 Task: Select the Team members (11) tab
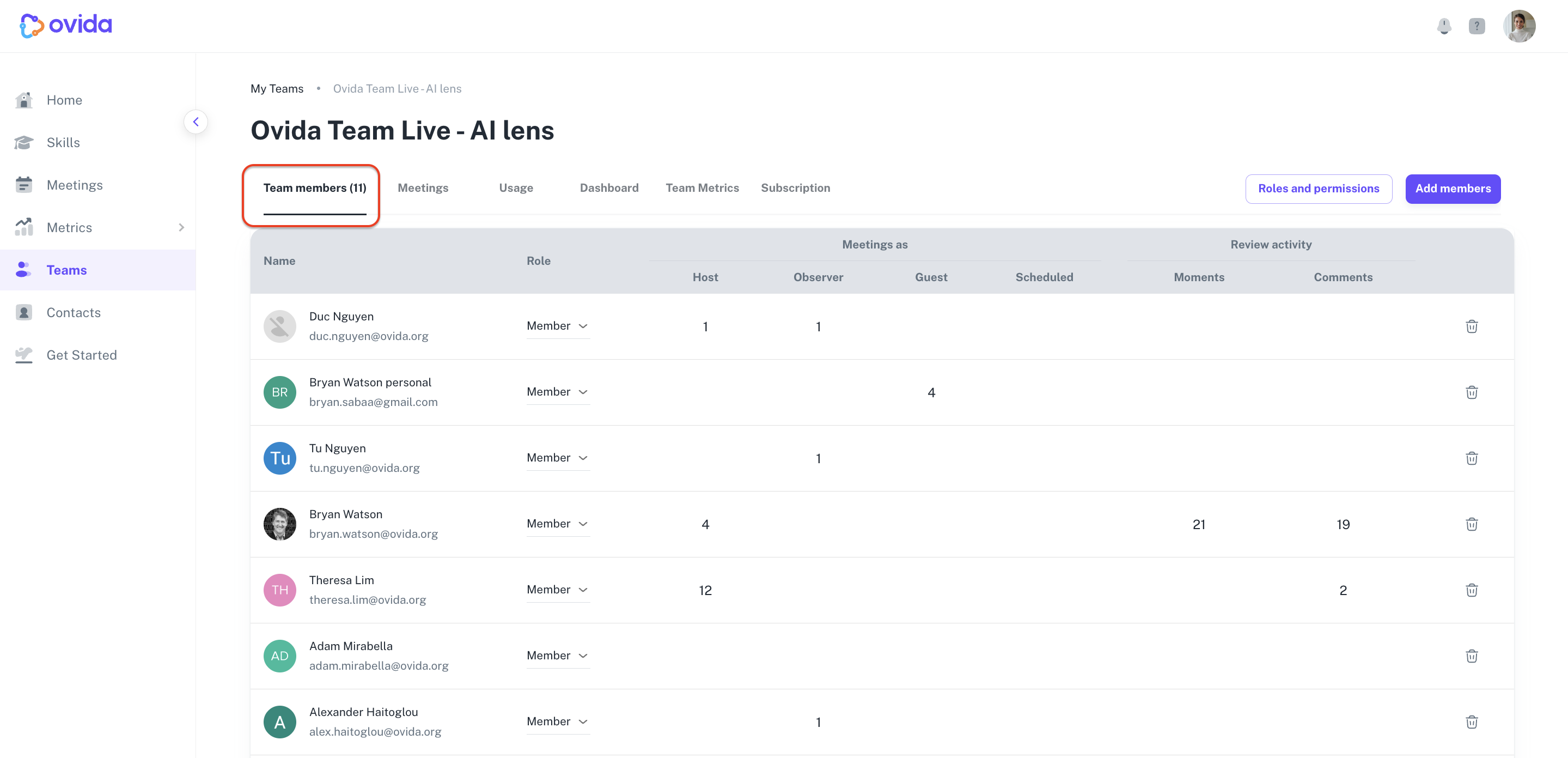coord(315,188)
